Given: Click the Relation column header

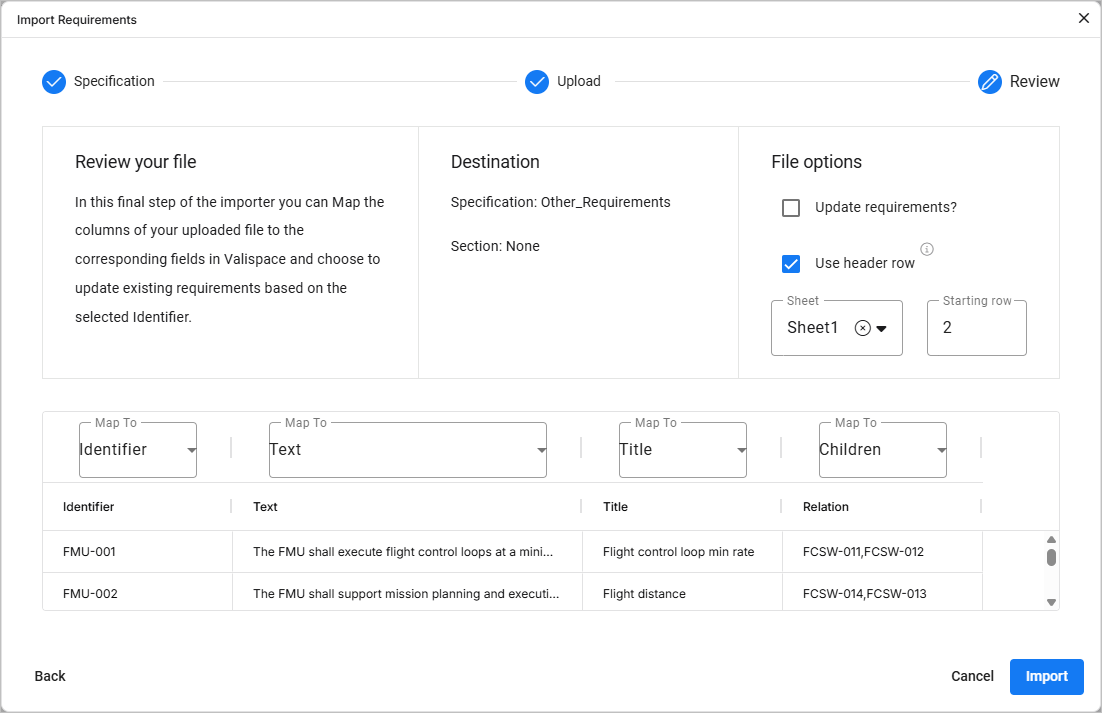Looking at the screenshot, I should pyautogui.click(x=826, y=507).
